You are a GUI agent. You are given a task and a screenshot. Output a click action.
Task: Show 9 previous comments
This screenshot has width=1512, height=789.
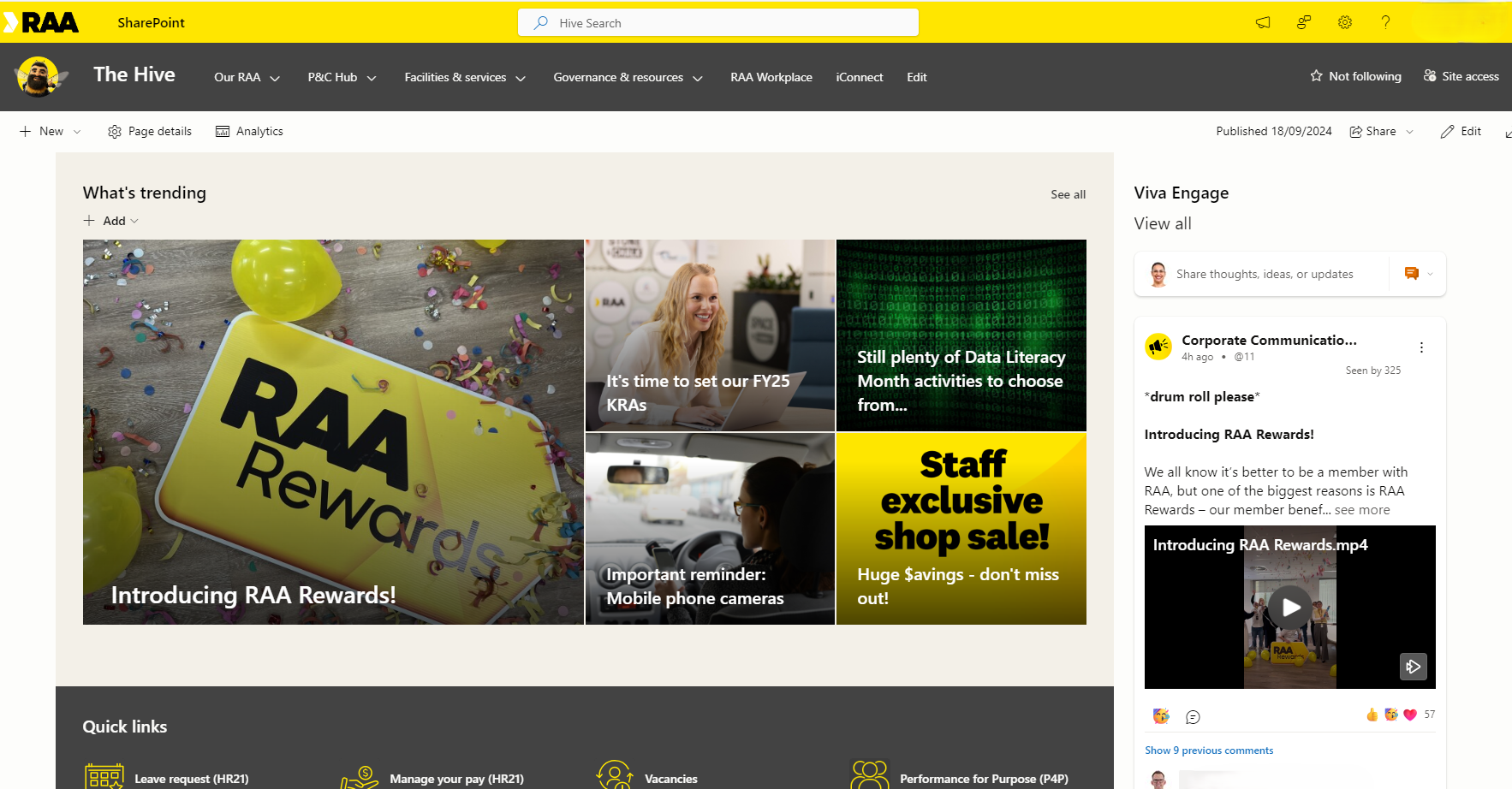coord(1209,750)
